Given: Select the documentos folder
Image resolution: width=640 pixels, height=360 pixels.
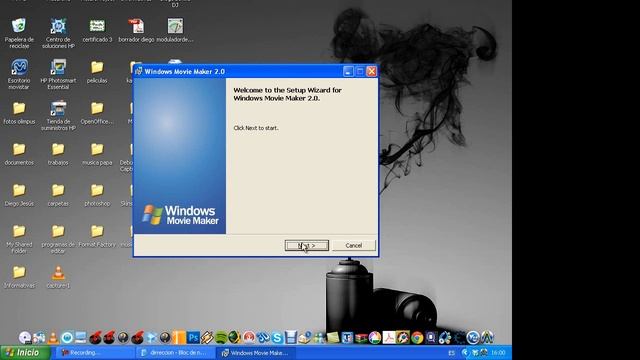Looking at the screenshot, I should 19,154.
